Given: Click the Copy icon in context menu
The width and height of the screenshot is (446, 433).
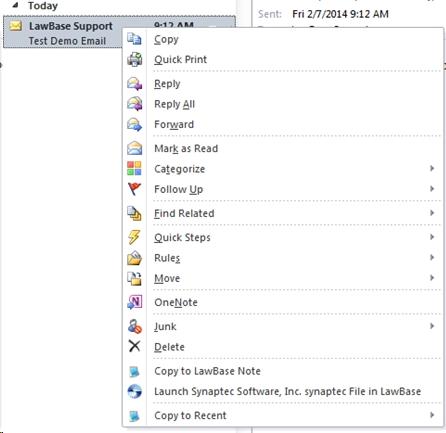Looking at the screenshot, I should pyautogui.click(x=134, y=39).
